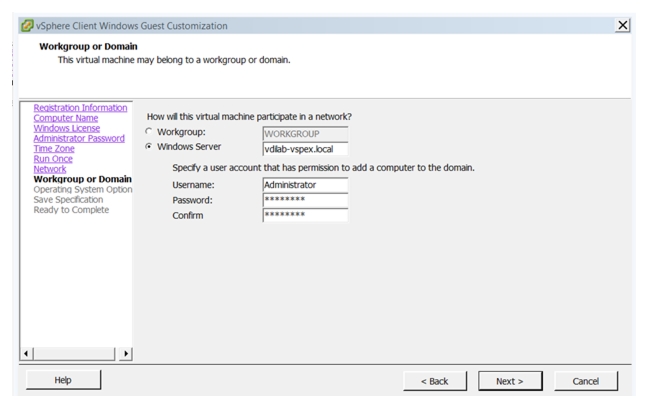Image resolution: width=649 pixels, height=409 pixels.
Task: Click the Password input field
Action: 305,200
